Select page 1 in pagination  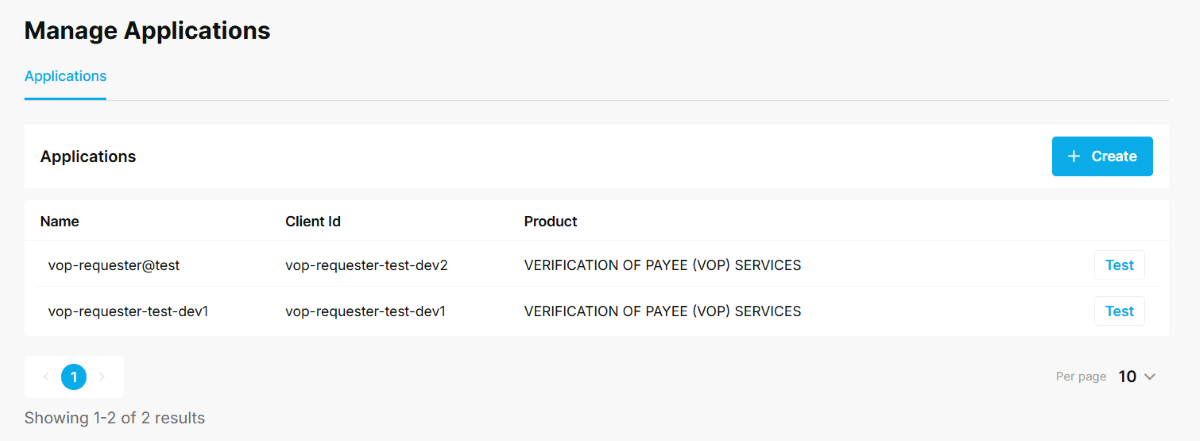point(74,377)
